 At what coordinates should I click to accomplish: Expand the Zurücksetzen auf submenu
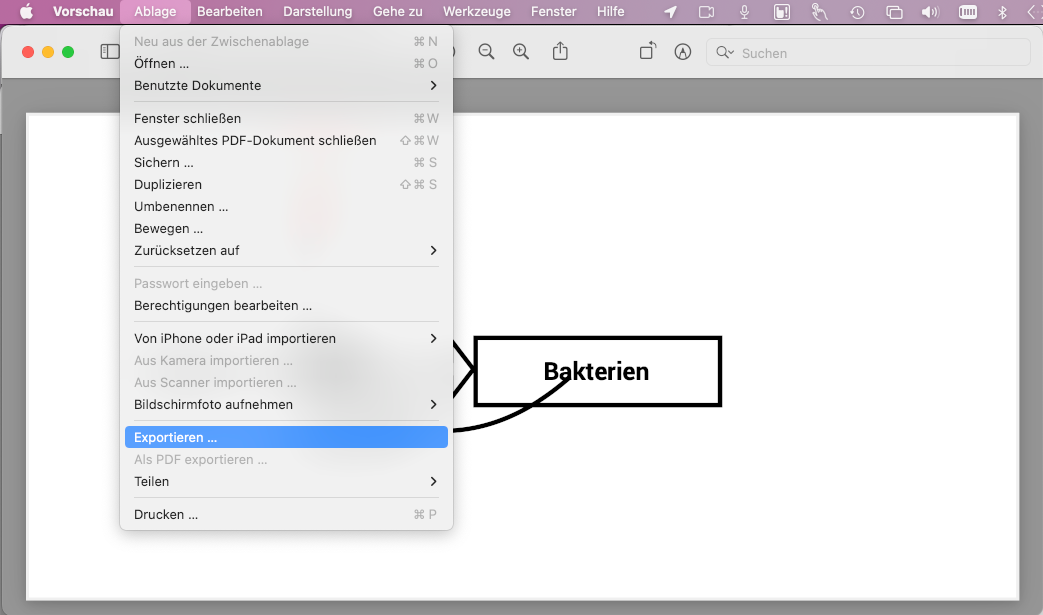coord(286,251)
